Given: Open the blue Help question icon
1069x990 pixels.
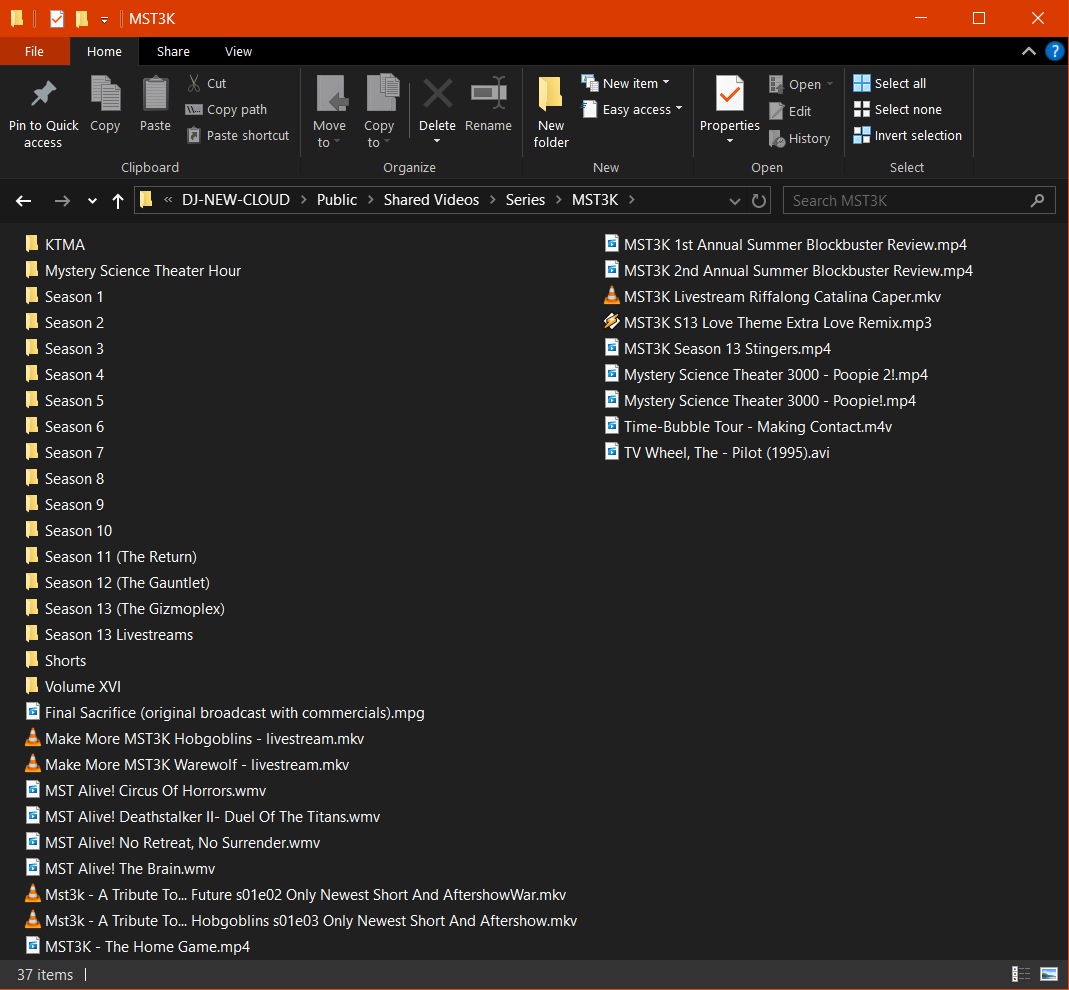Looking at the screenshot, I should (1054, 51).
